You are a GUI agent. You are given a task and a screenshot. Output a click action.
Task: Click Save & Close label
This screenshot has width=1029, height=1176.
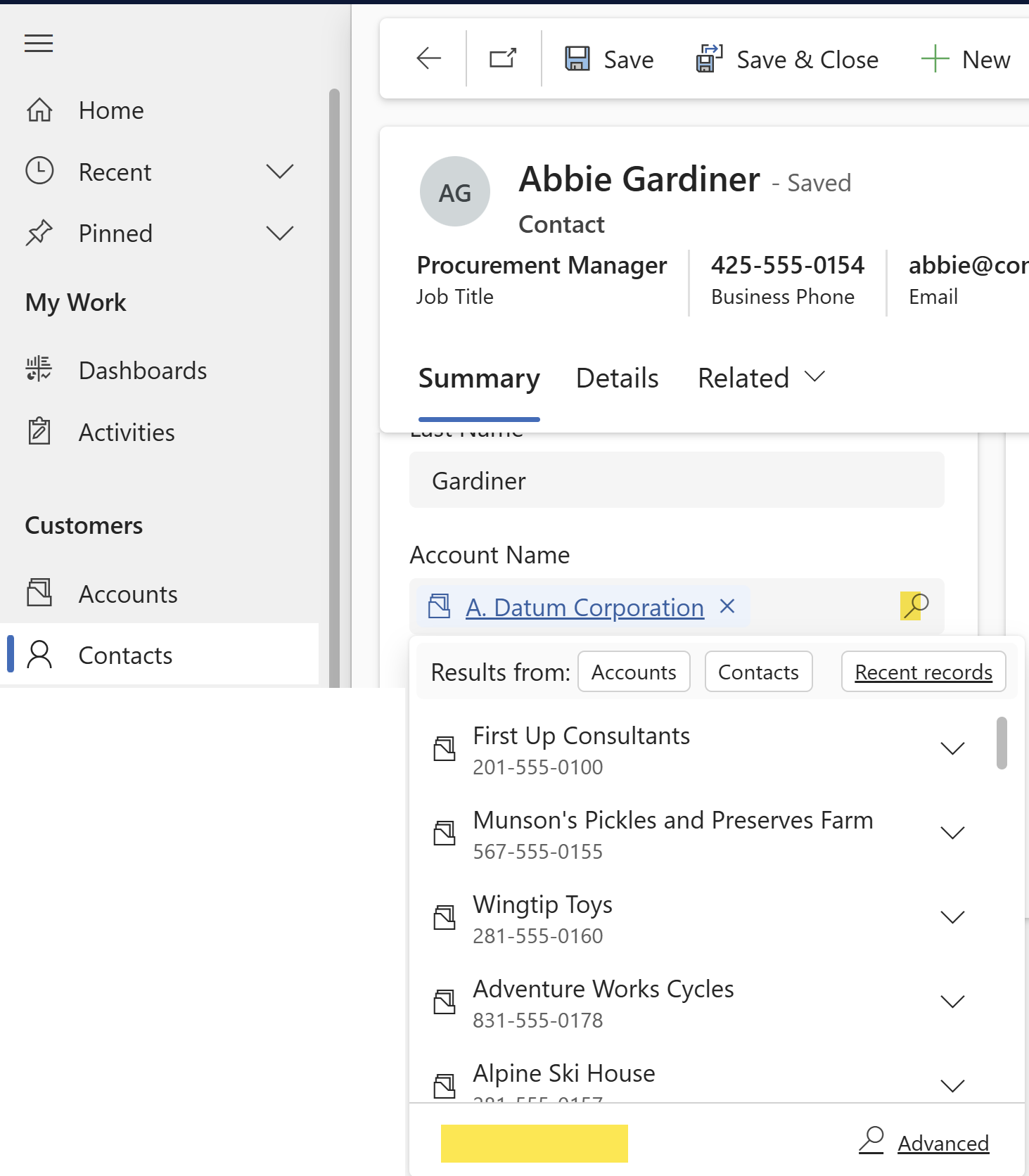807,60
